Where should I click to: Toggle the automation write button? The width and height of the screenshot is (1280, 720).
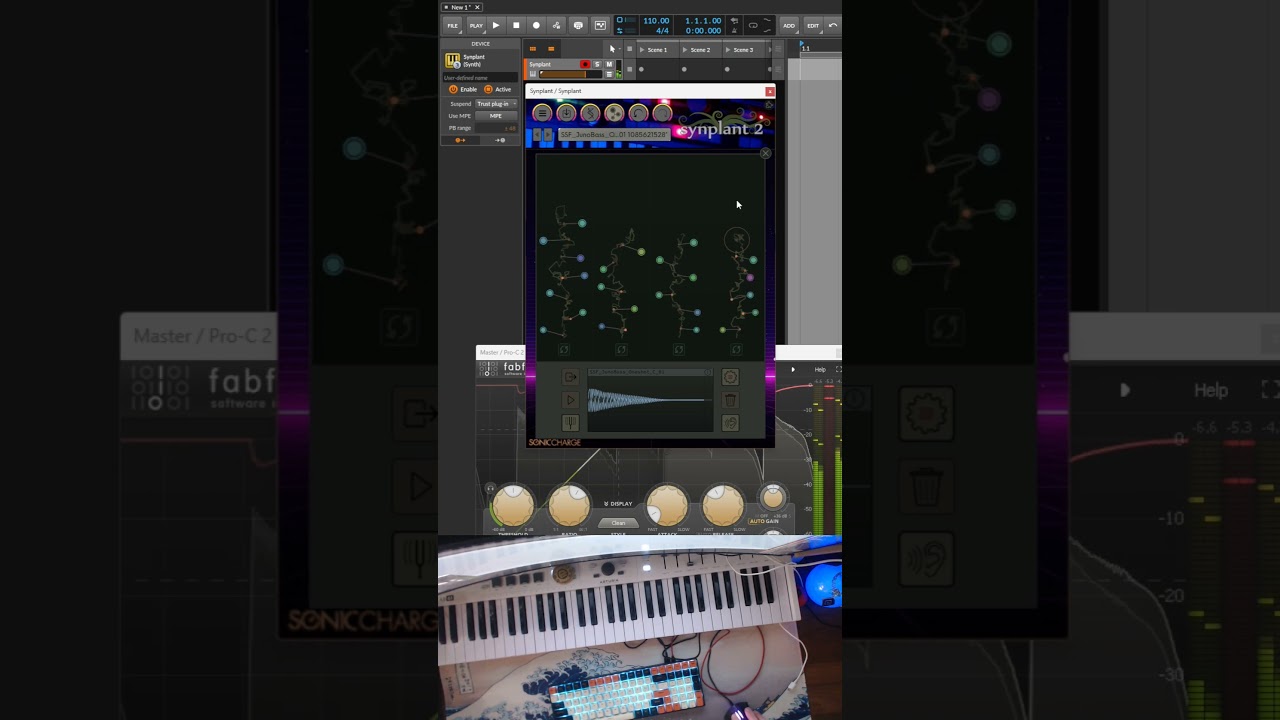pyautogui.click(x=556, y=25)
